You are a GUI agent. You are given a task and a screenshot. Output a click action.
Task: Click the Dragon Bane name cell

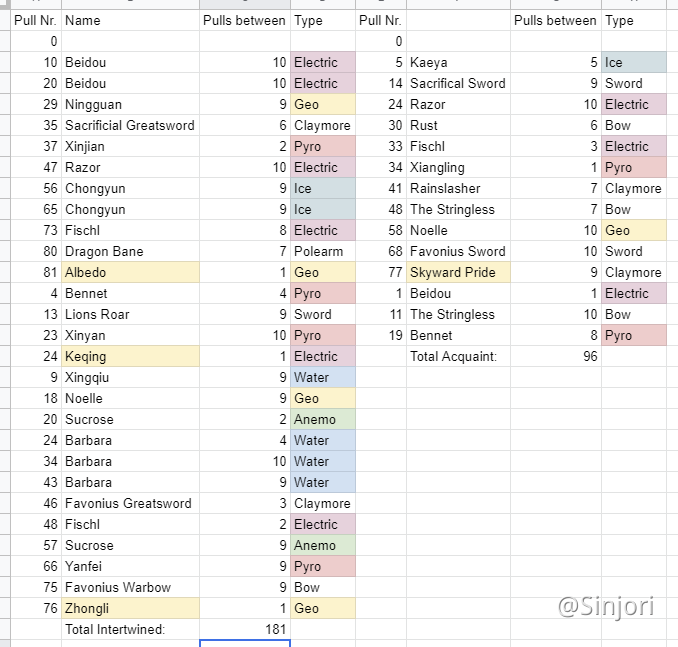pos(130,251)
